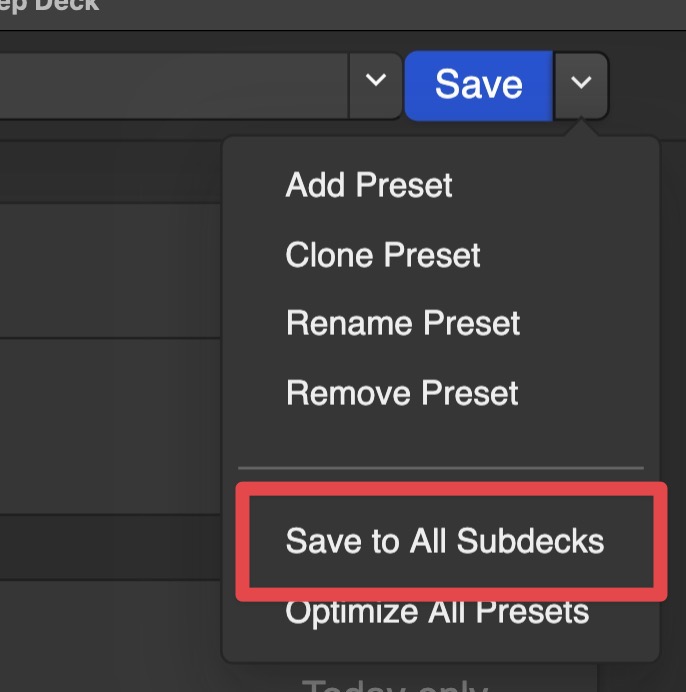The width and height of the screenshot is (686, 692).
Task: Click the partially visible Today only option
Action: coord(394,685)
